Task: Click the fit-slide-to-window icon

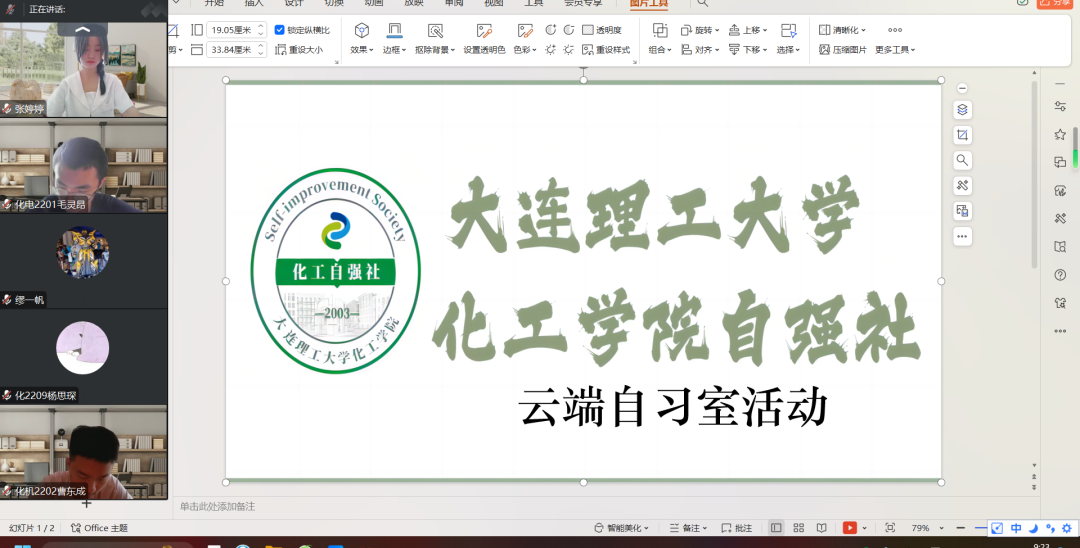Action: tap(890, 528)
